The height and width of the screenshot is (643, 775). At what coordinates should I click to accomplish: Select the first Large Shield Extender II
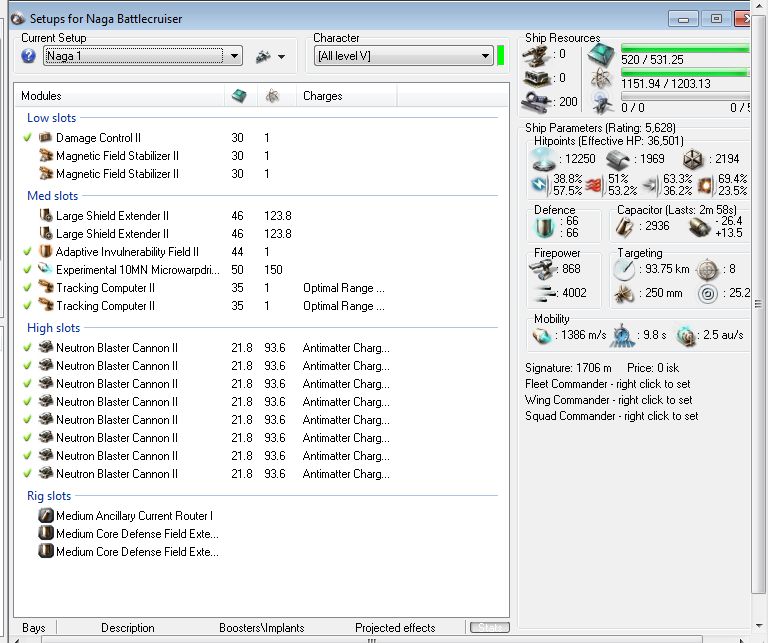(112, 215)
